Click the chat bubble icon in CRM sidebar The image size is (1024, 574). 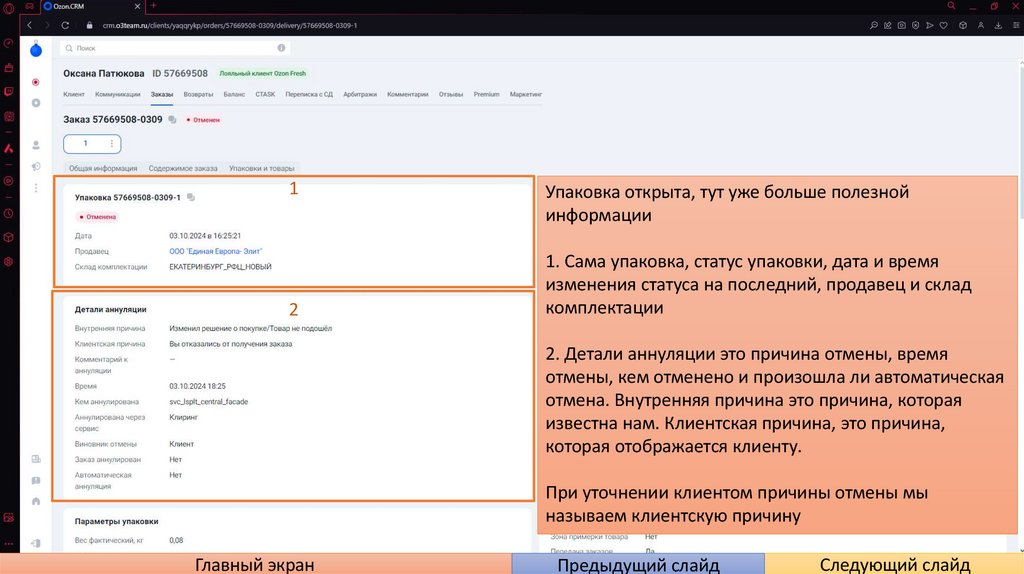pos(36,480)
